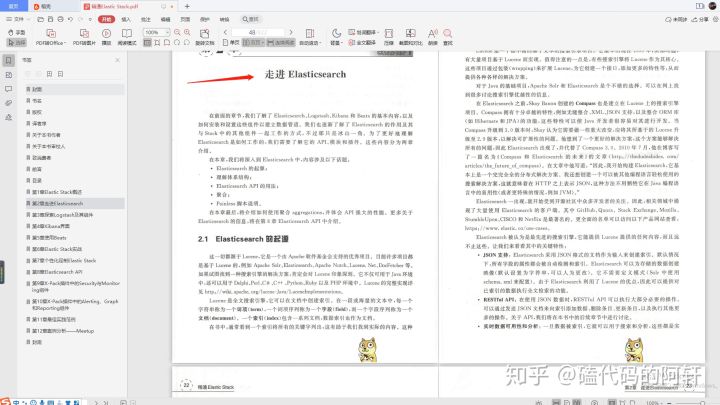The height and width of the screenshot is (405, 720).
Task: Select bookmark chapter 1 Elastic Stack overview
Action: [57, 192]
